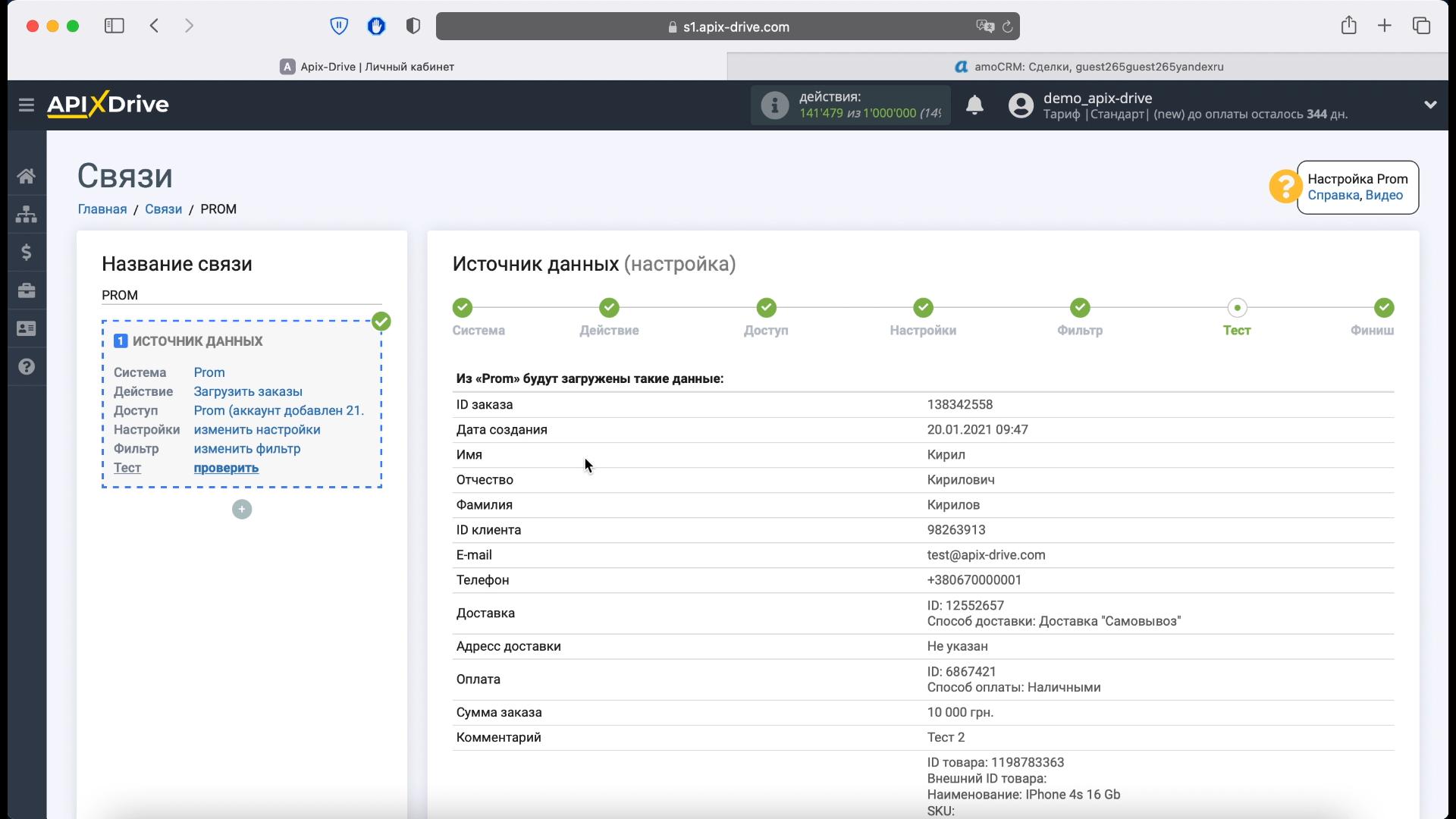Image resolution: width=1456 pixels, height=819 pixels.
Task: Select order ID value 138342558
Action: [x=960, y=405]
